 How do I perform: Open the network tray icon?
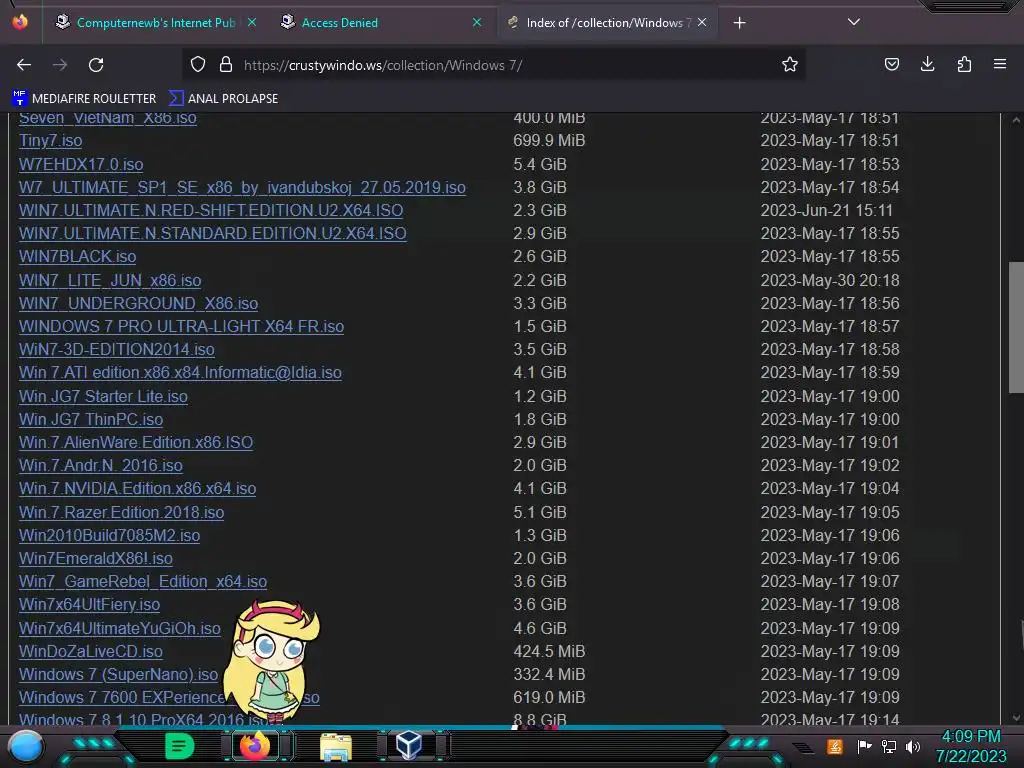click(889, 746)
